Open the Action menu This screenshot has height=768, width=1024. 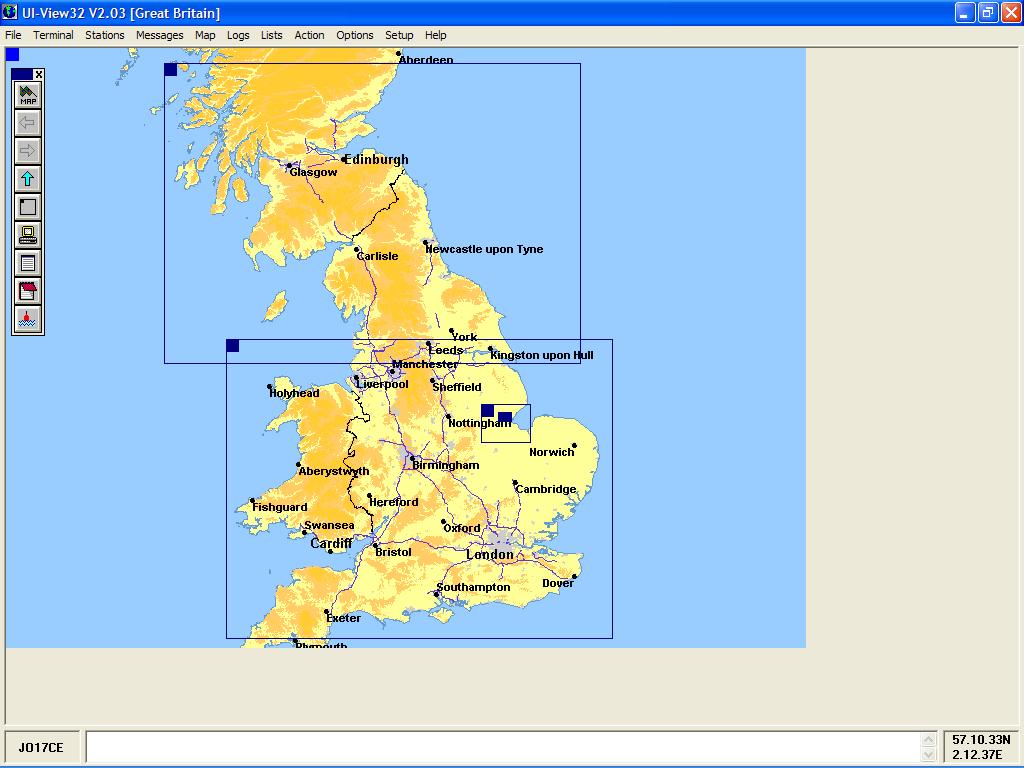(x=309, y=35)
